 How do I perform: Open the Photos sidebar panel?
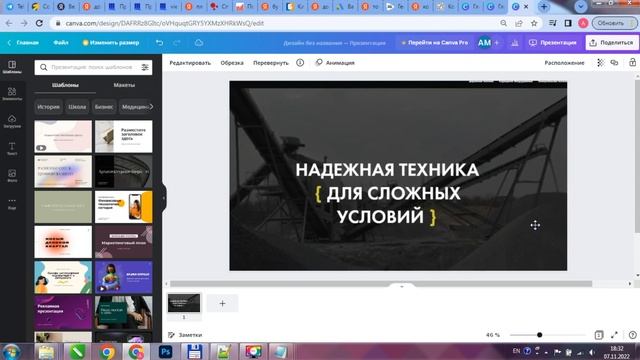tap(12, 176)
